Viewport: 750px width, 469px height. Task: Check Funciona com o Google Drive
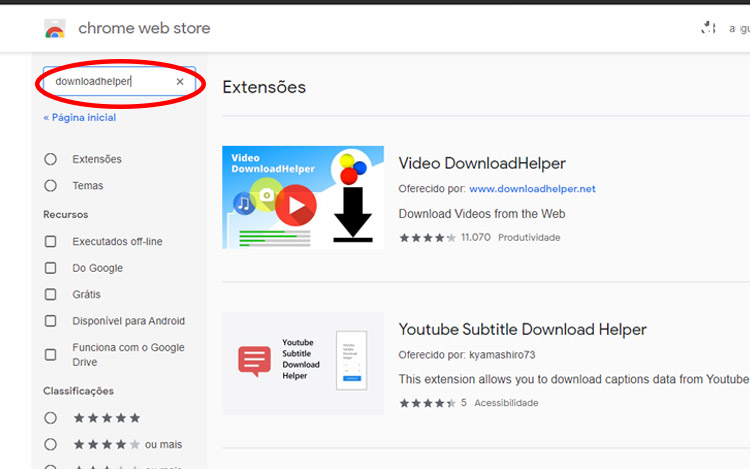click(x=51, y=355)
